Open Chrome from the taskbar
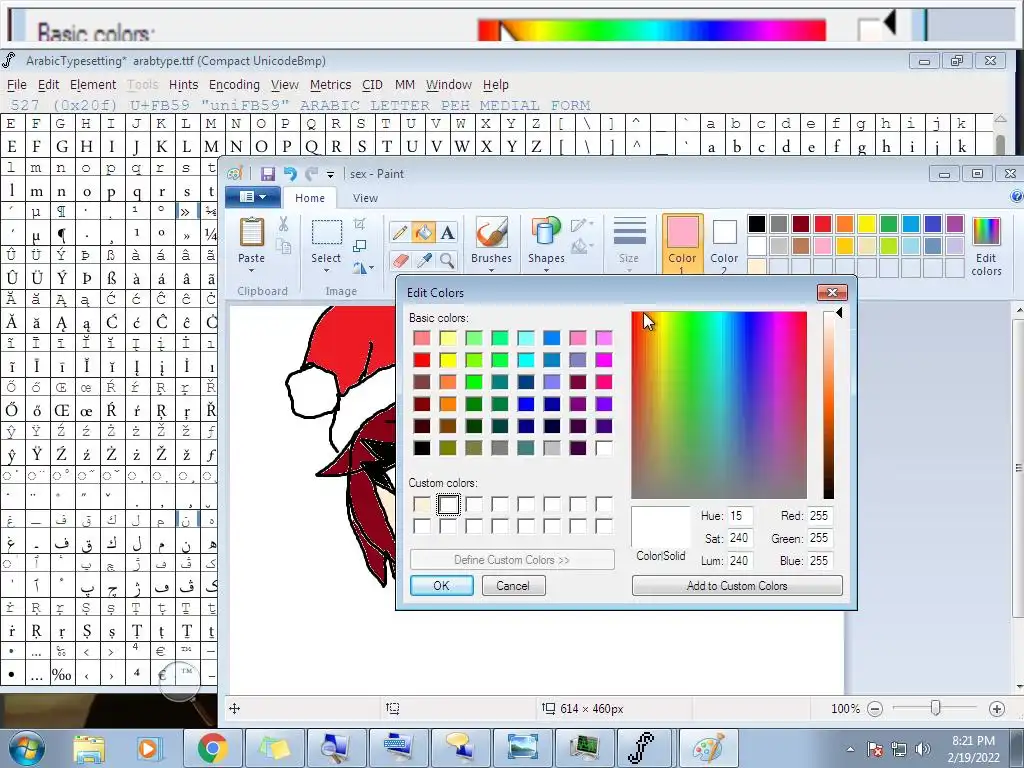This screenshot has height=768, width=1024. coord(212,748)
